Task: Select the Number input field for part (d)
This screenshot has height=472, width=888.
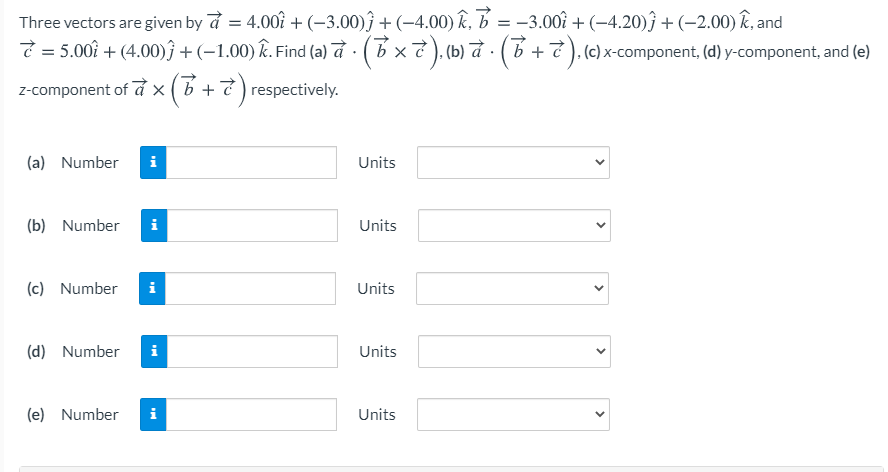Action: [252, 351]
